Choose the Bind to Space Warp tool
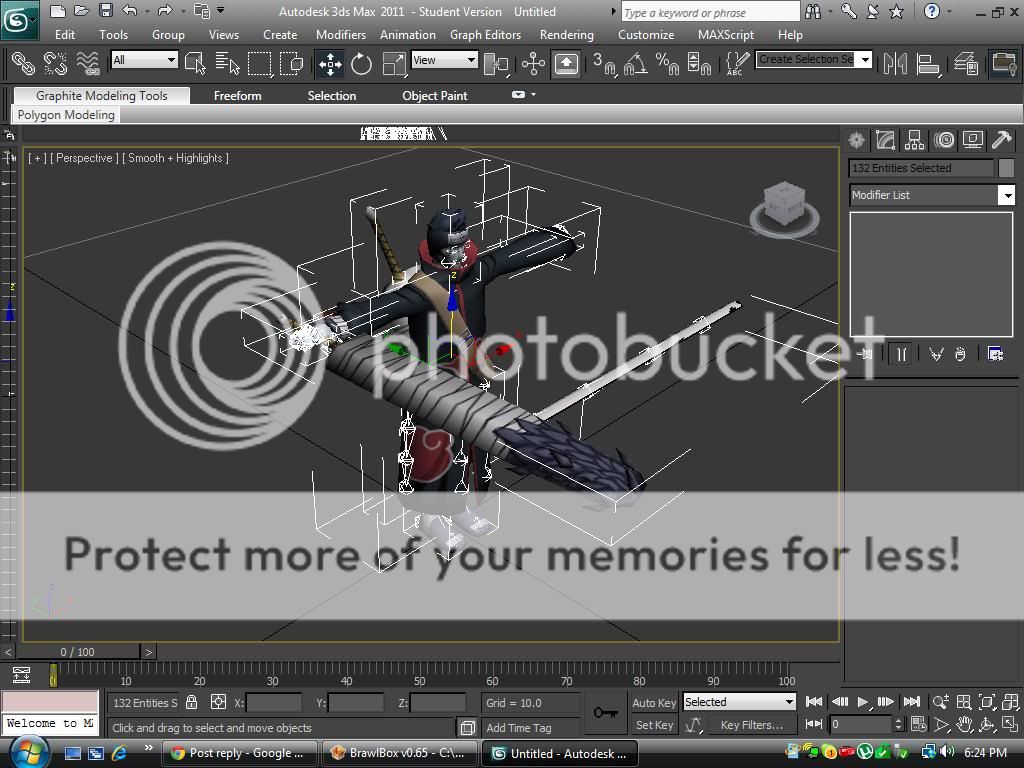The width and height of the screenshot is (1024, 768). [x=88, y=63]
